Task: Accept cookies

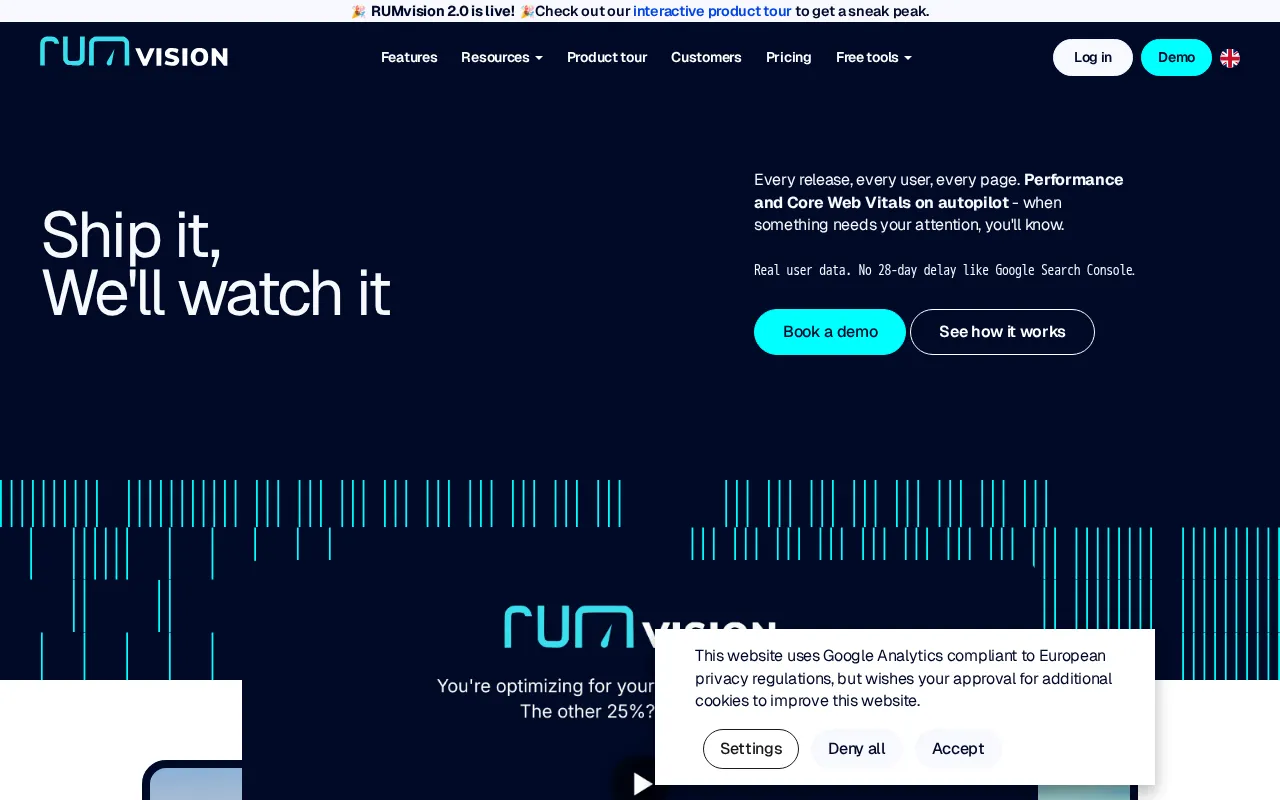Action: [x=958, y=749]
